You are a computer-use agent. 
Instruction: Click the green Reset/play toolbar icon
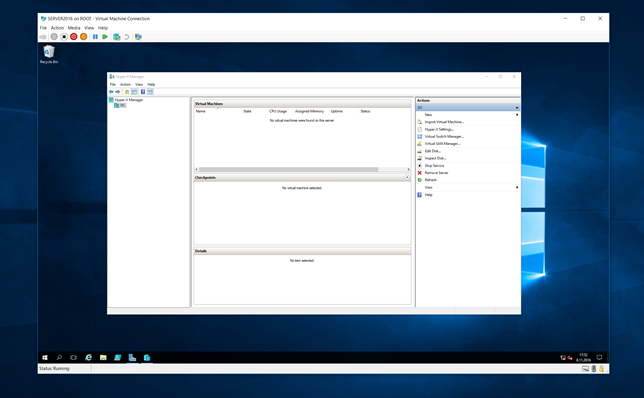tap(105, 37)
